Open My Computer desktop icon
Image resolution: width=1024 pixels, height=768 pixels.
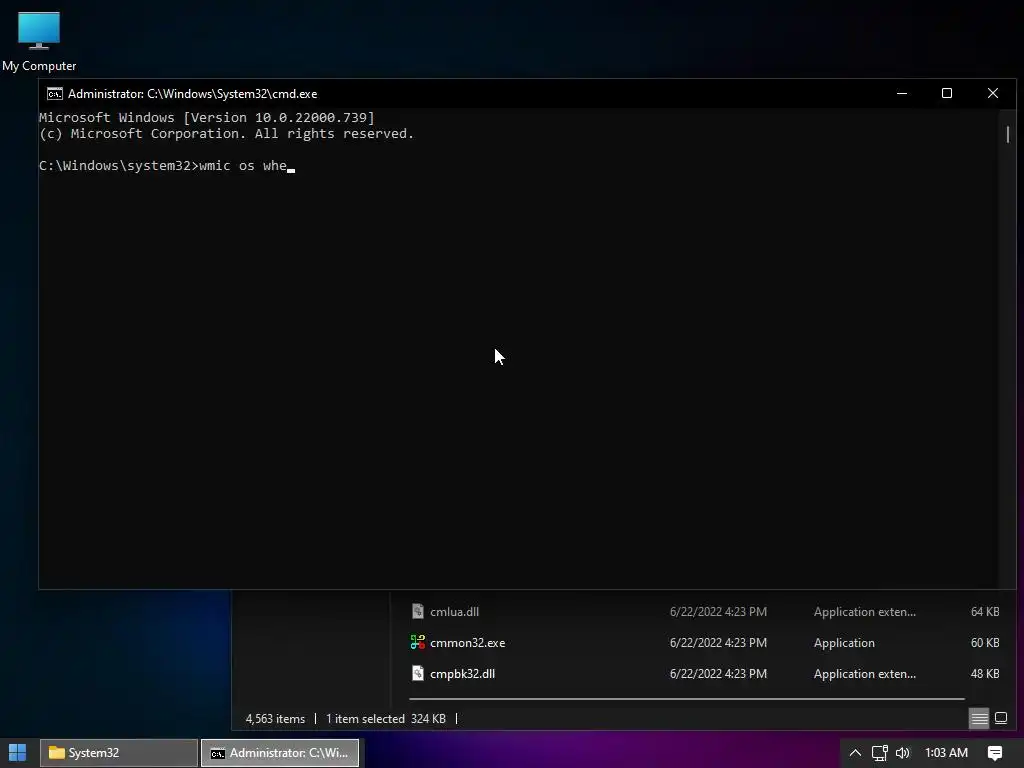point(39,40)
